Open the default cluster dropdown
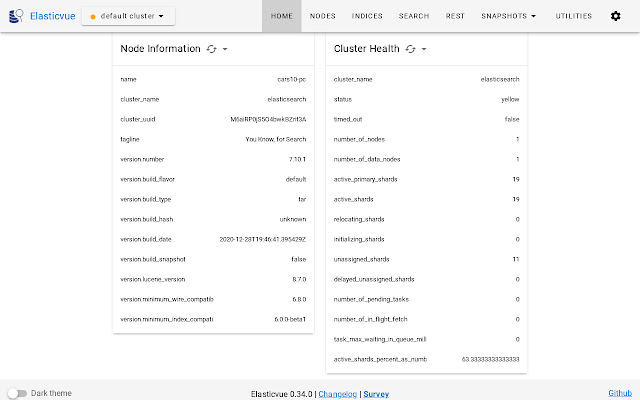Screen dimensions: 640x400 pyautogui.click(x=128, y=16)
